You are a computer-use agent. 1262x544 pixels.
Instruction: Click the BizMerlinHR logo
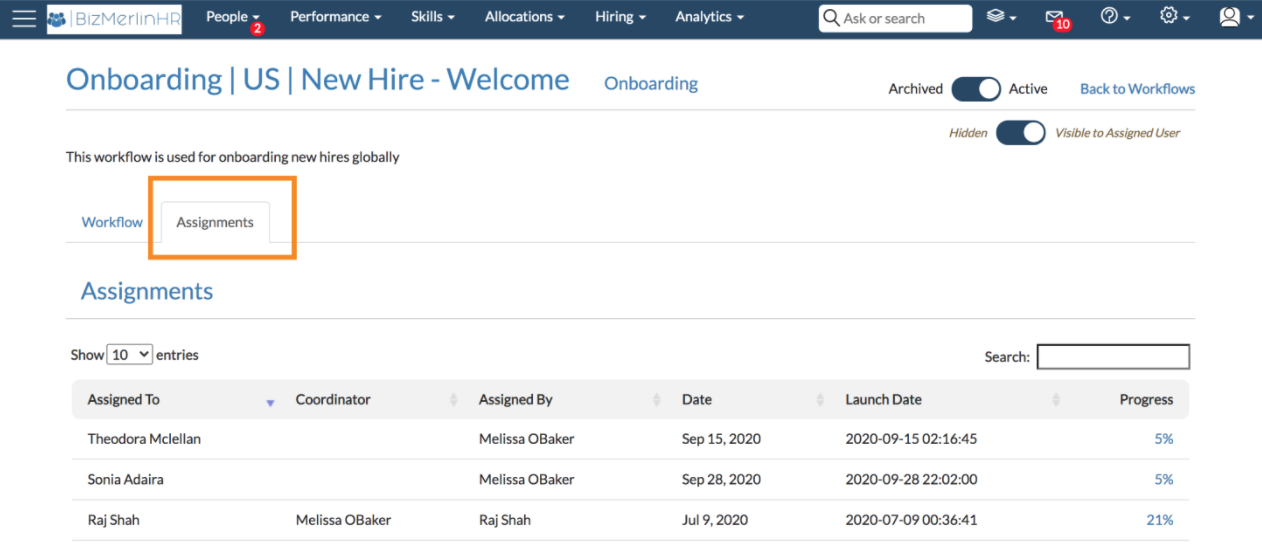(x=114, y=18)
